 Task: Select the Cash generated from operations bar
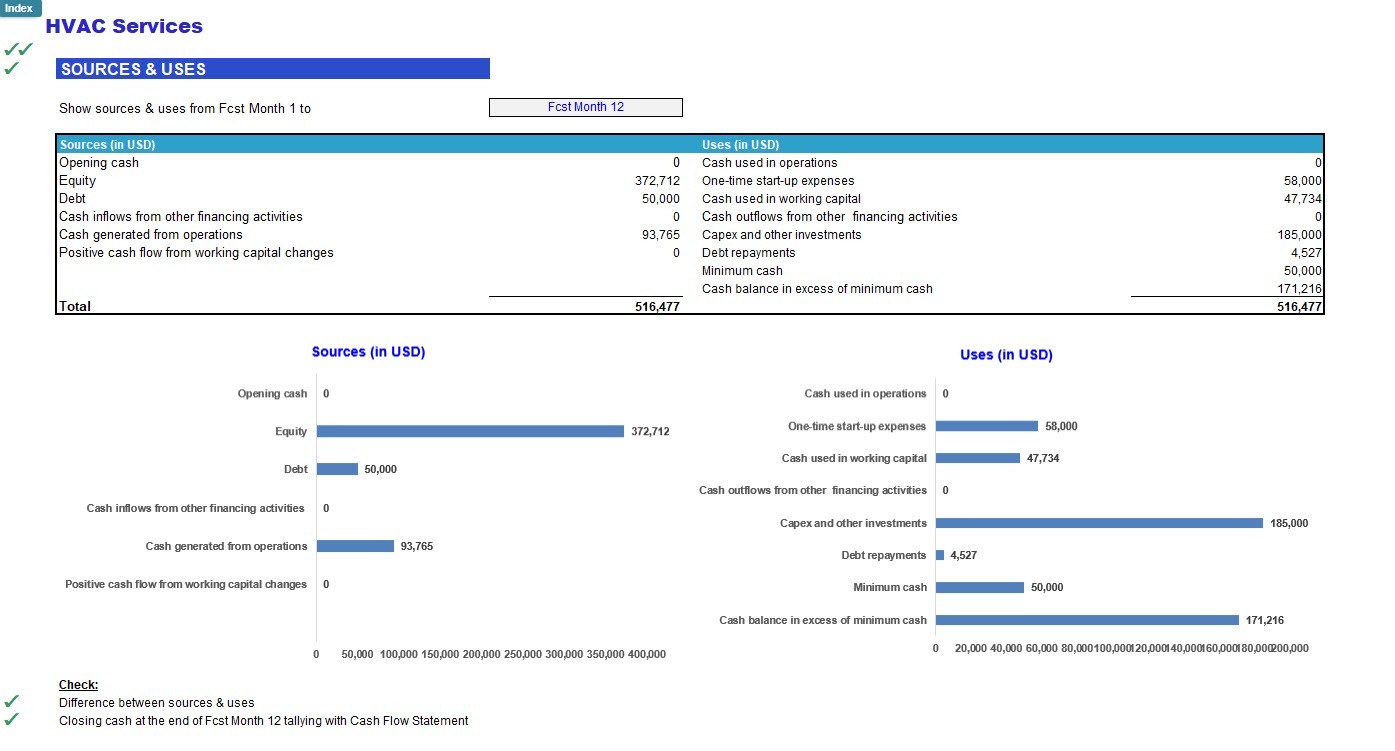pyautogui.click(x=355, y=545)
